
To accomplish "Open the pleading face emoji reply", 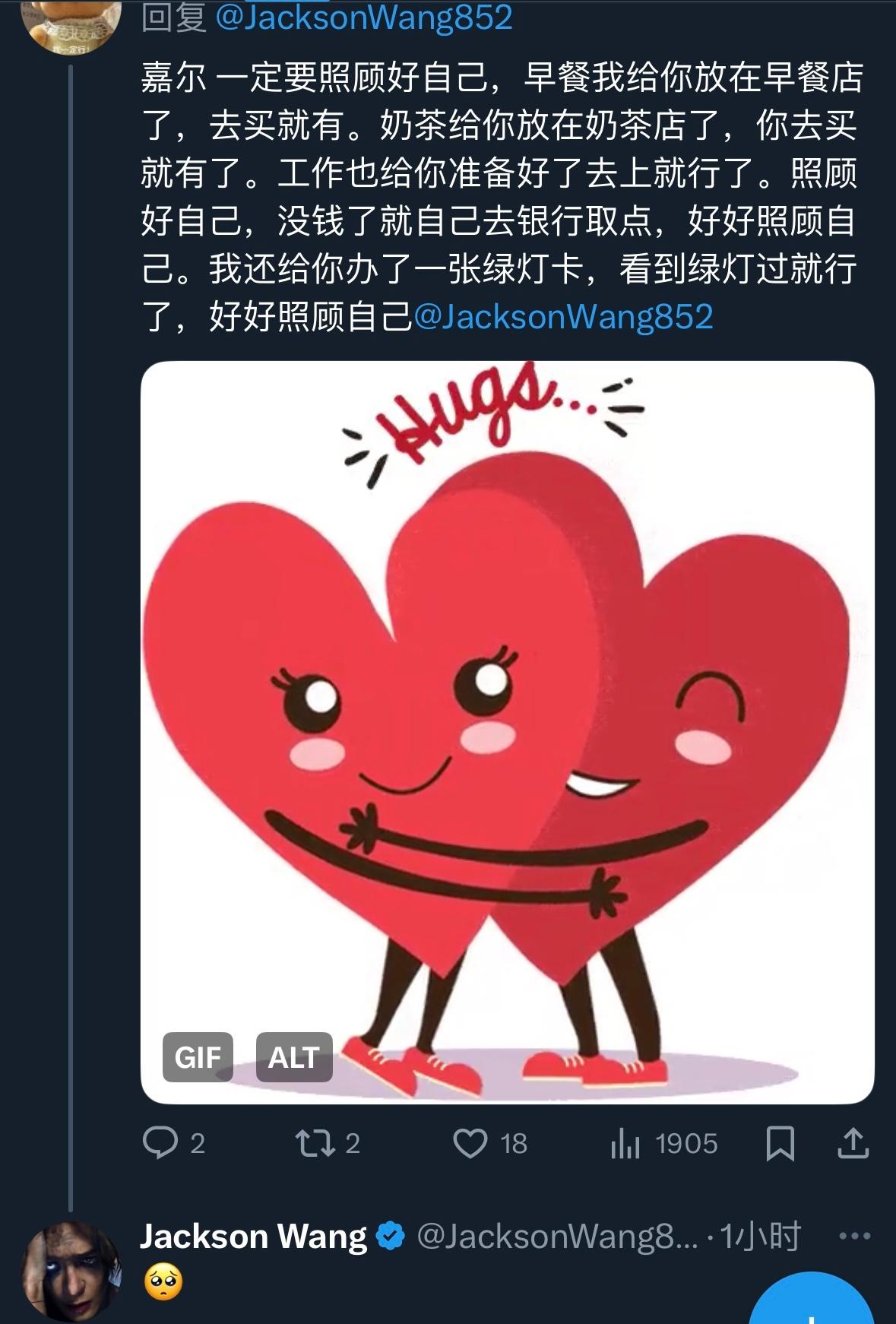I will tap(163, 1283).
